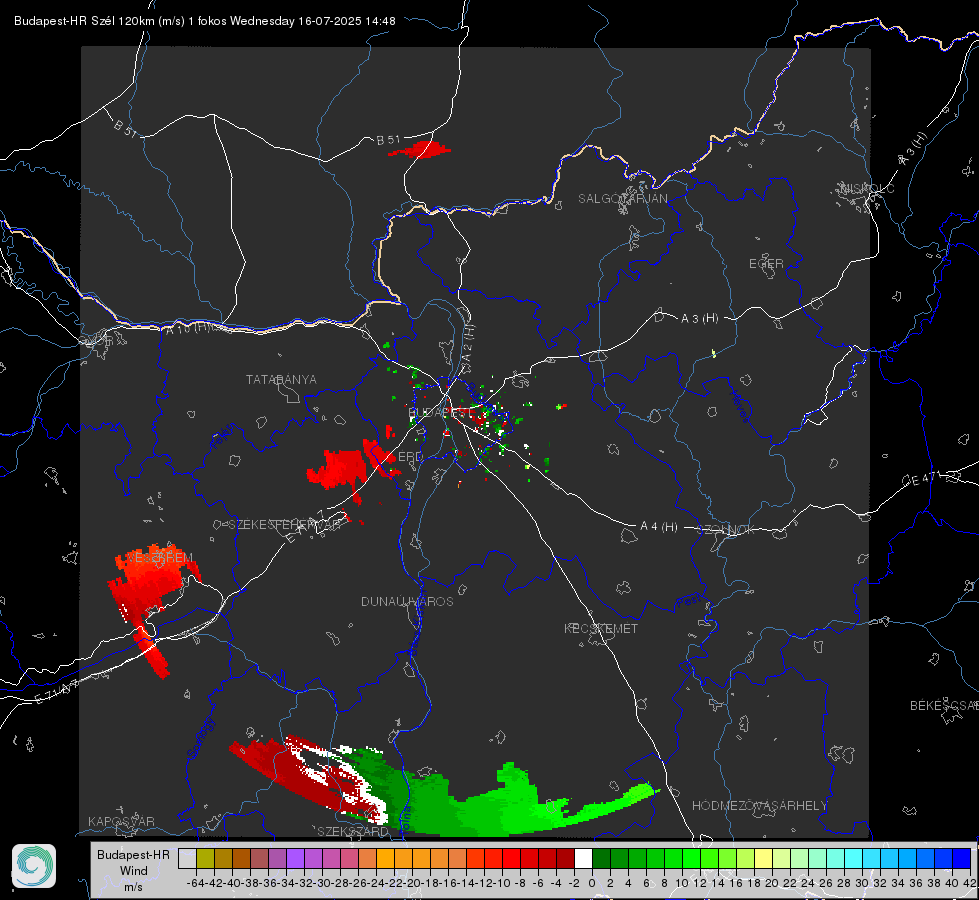Click the 'SALGÓTARJÁN' city label

622,199
